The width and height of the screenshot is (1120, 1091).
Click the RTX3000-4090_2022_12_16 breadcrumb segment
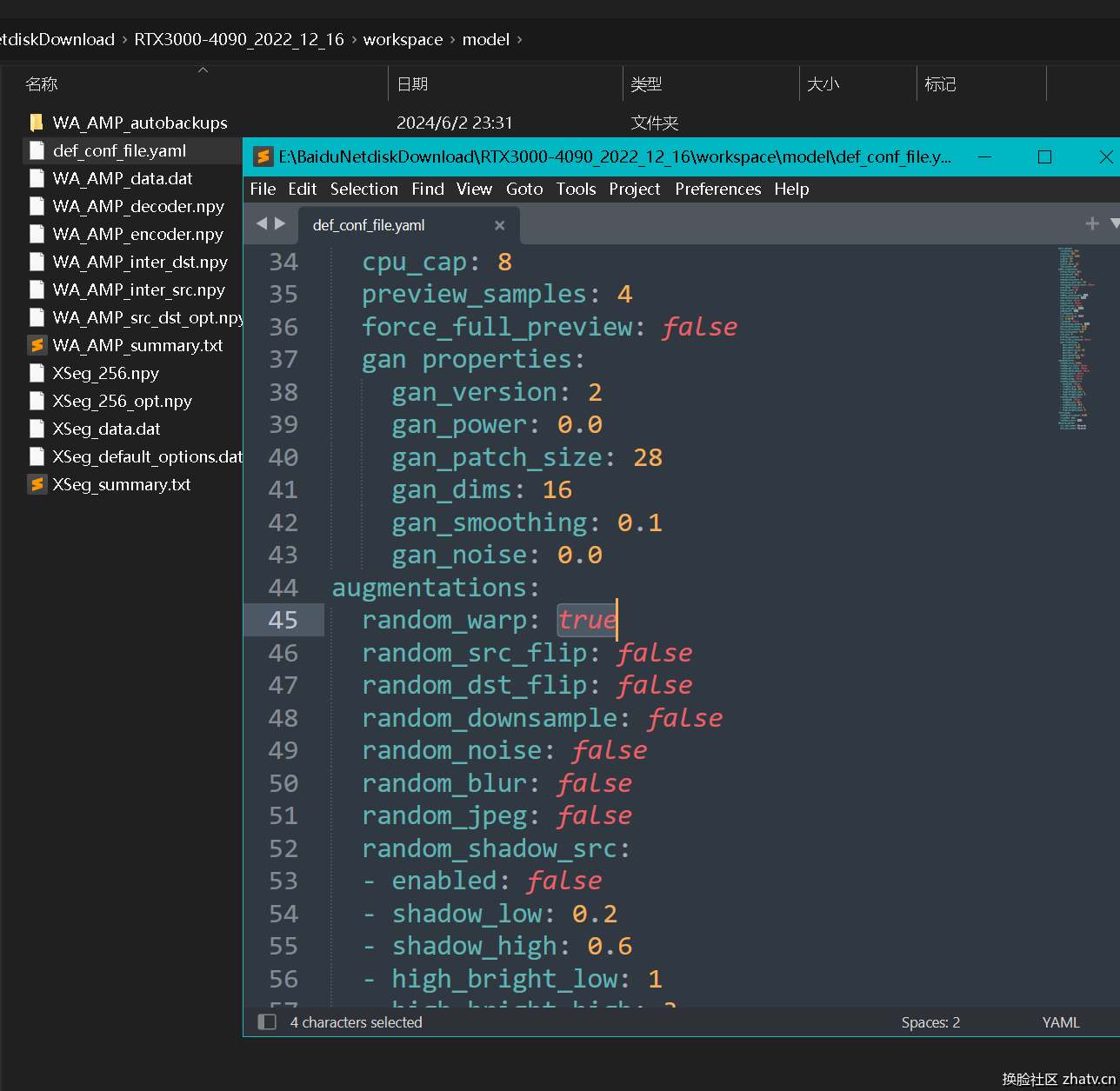[x=239, y=40]
